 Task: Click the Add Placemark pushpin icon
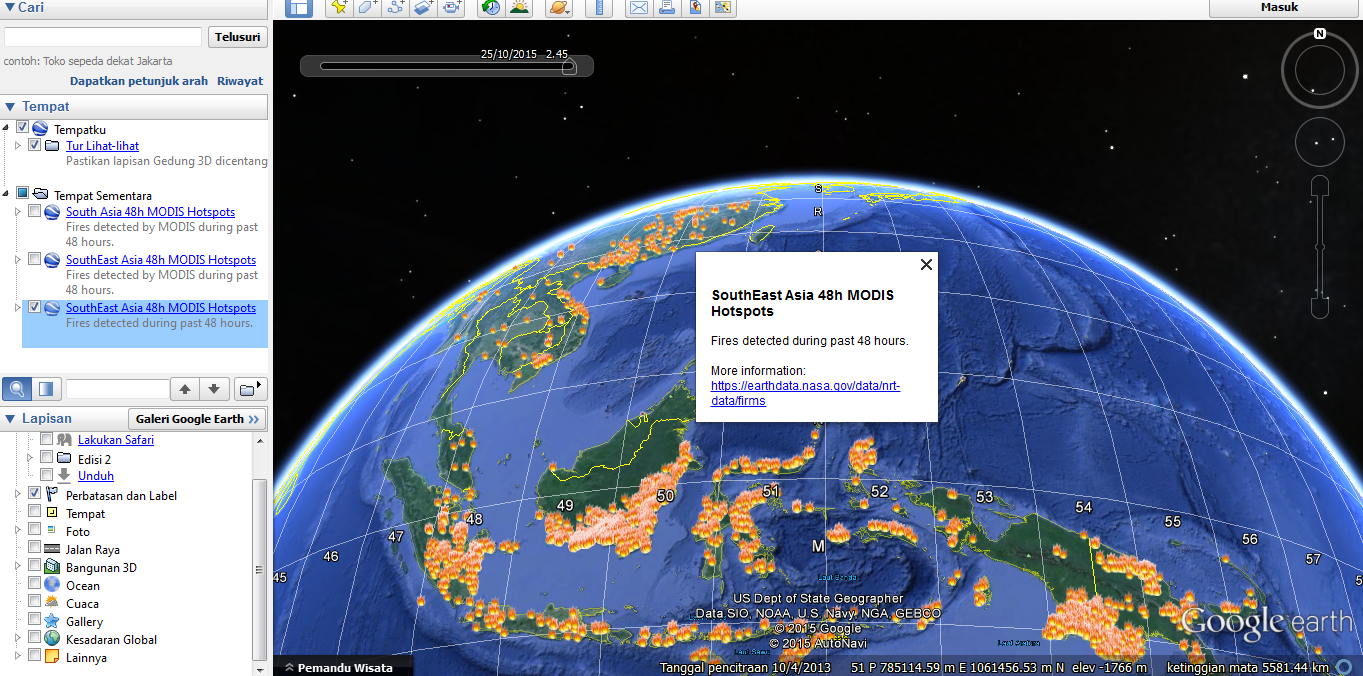point(339,8)
